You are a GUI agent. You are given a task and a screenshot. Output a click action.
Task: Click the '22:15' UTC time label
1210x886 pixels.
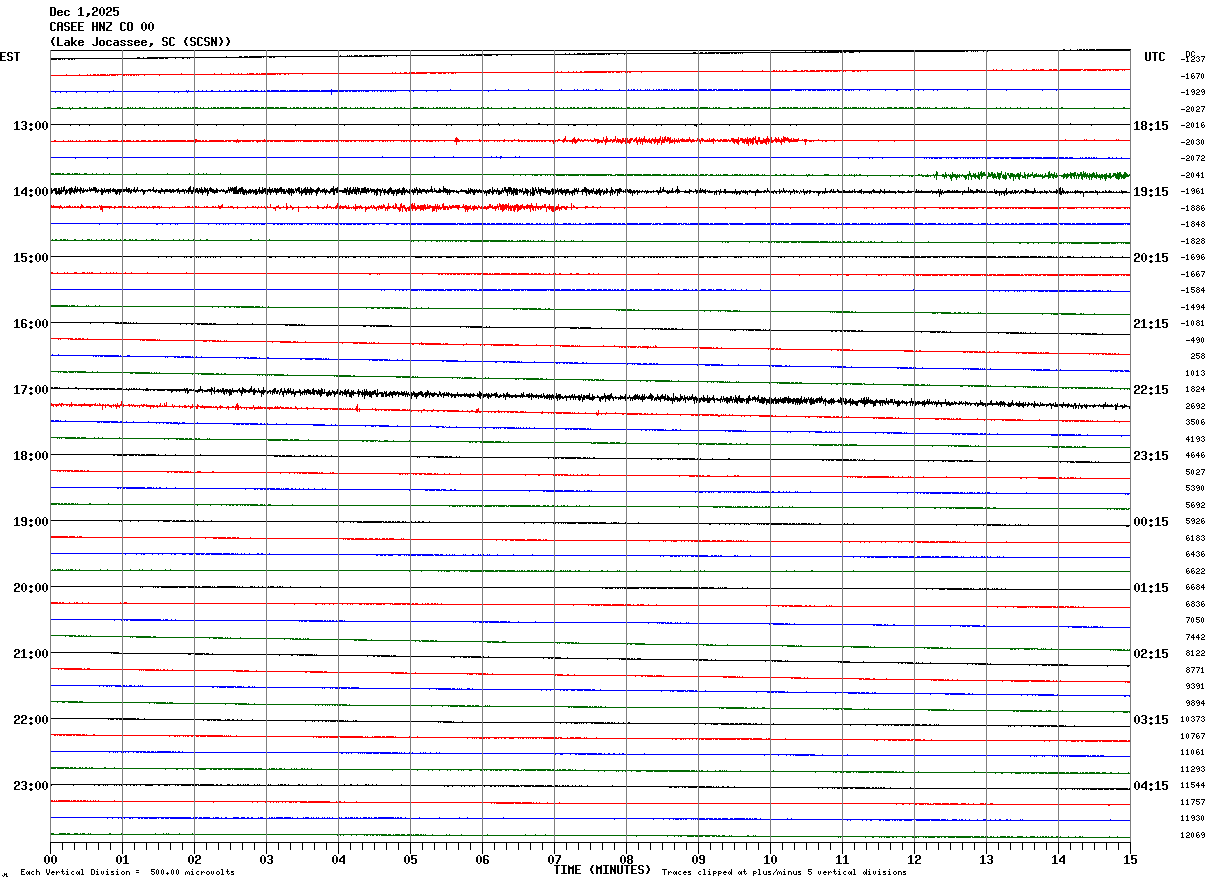tap(1151, 390)
